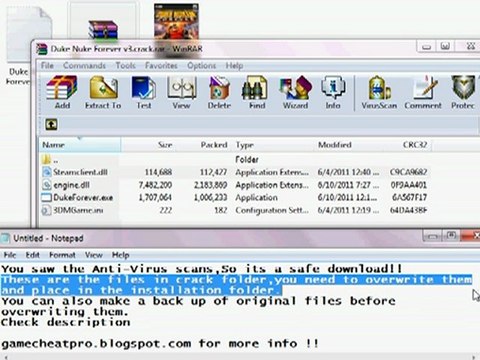Click the Notepad title bar icon

point(5,238)
